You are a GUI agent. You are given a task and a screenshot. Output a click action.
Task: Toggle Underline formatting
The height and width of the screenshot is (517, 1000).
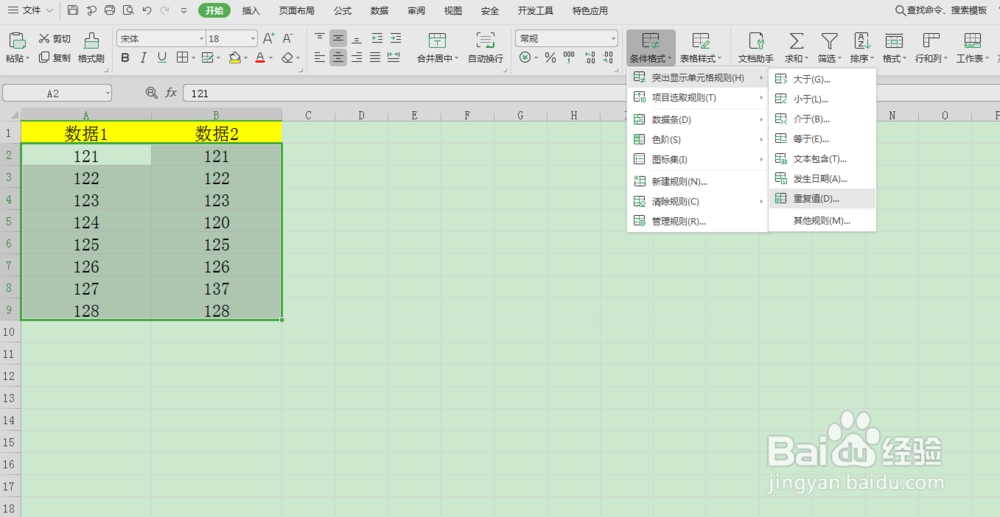pyautogui.click(x=162, y=58)
